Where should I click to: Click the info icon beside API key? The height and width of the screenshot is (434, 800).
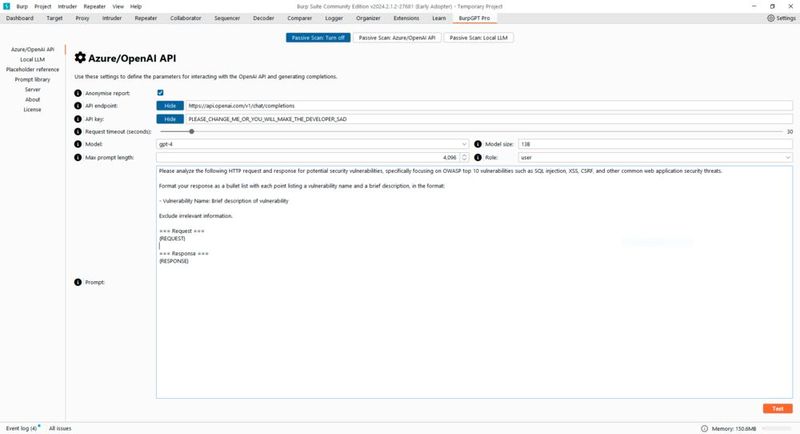[x=78, y=119]
